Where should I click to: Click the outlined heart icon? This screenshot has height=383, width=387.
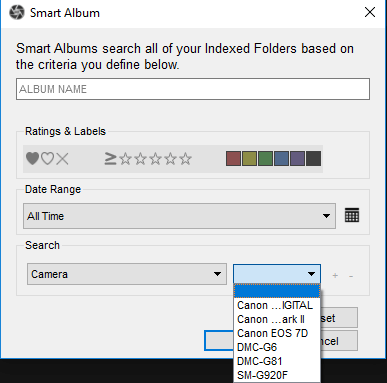click(47, 158)
